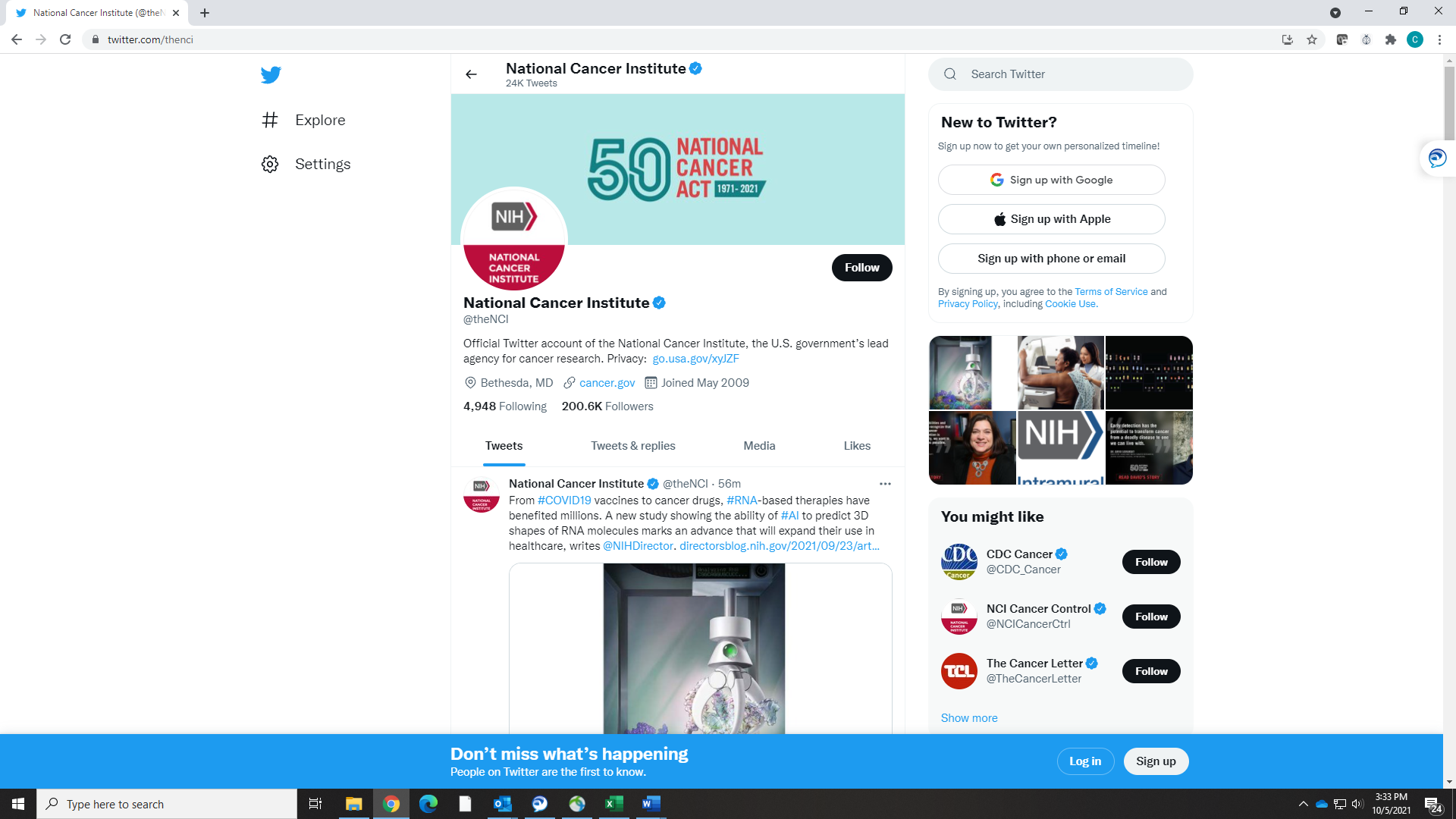Click the Twitter bird home logo
Image resolution: width=1456 pixels, height=819 pixels.
tap(271, 75)
